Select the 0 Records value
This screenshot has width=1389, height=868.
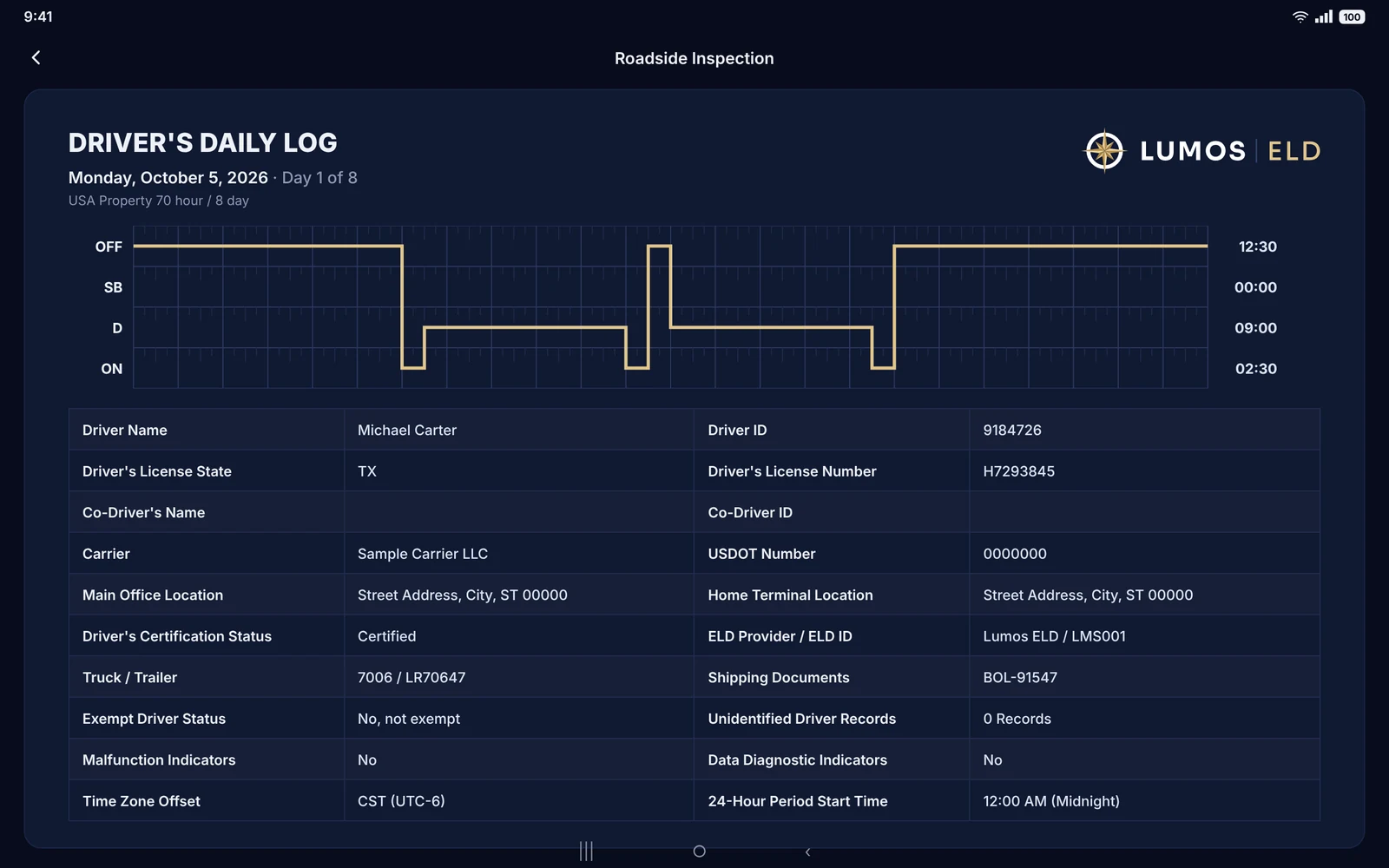[x=1017, y=719]
